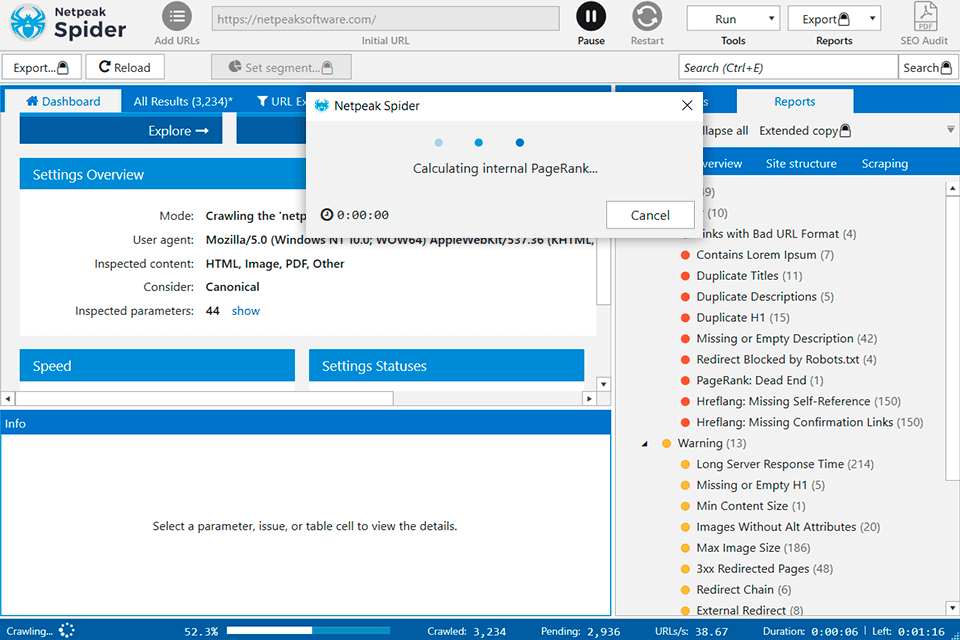
Task: Click the Speed panel header
Action: point(157,366)
